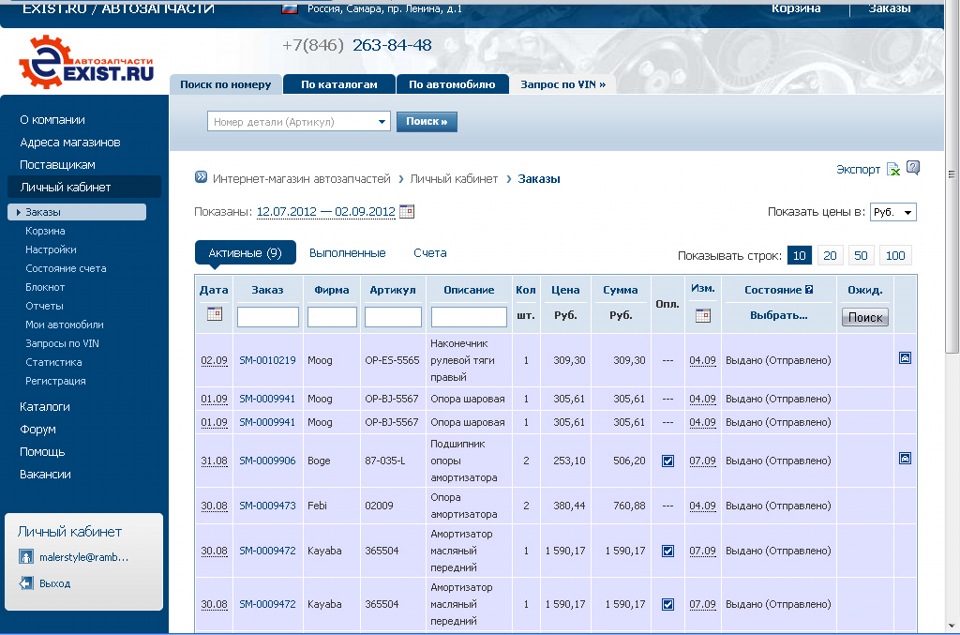Show 100 rows per page
Viewport: 960px width, 635px height.
pos(895,255)
